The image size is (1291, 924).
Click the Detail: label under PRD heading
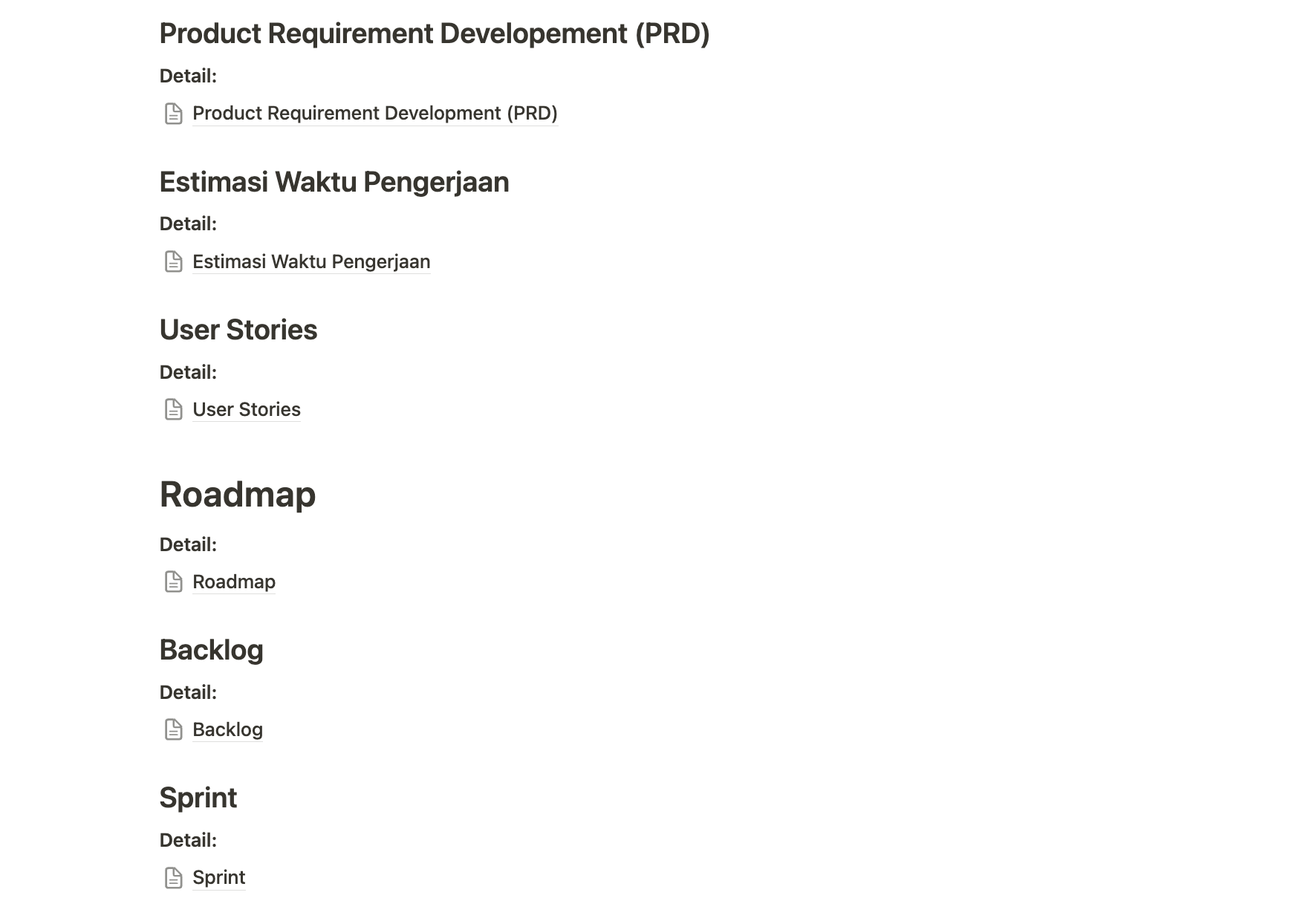coord(188,76)
